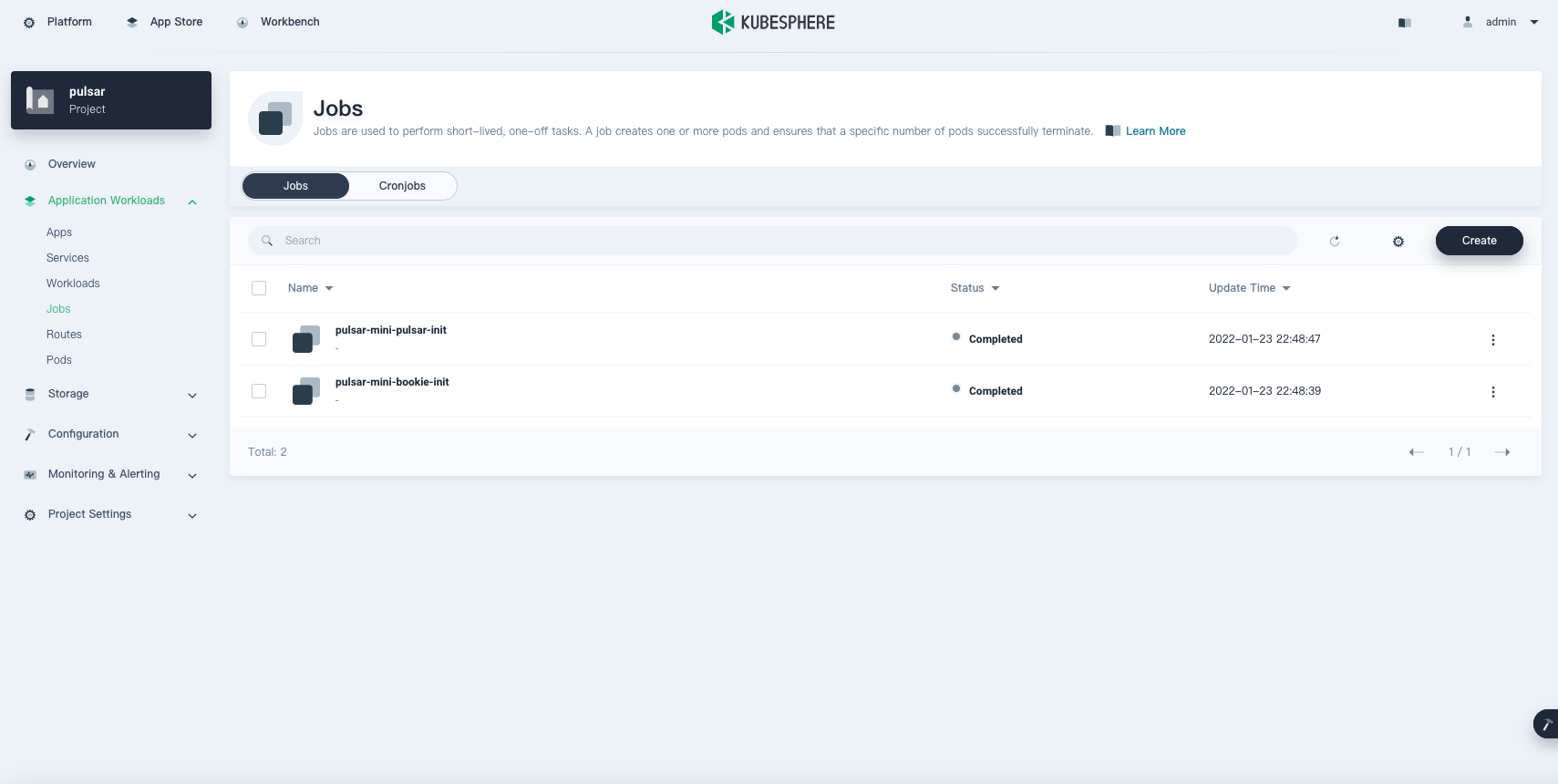The width and height of the screenshot is (1558, 784).
Task: Click update time 2022-01-23 22:48:47
Action: (x=1264, y=339)
